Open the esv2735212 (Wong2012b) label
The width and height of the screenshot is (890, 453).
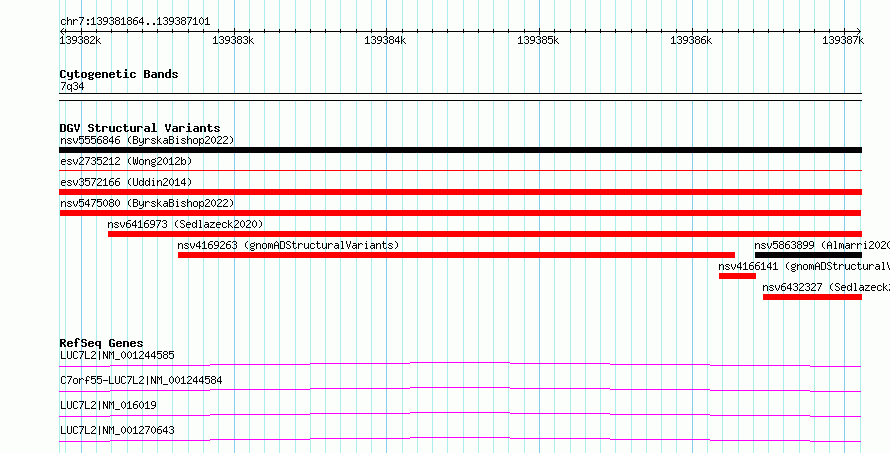coord(126,161)
